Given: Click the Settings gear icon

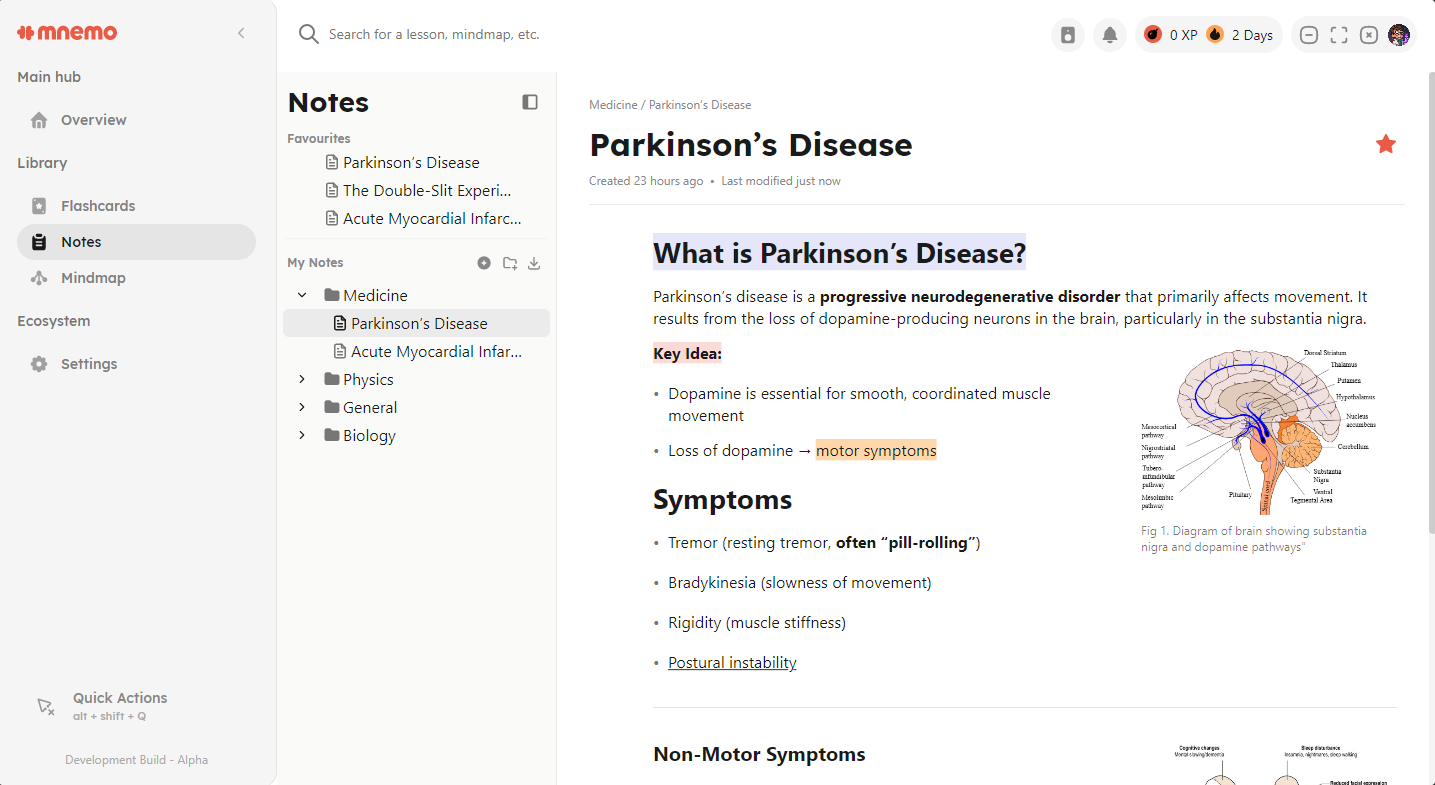Looking at the screenshot, I should [x=39, y=364].
